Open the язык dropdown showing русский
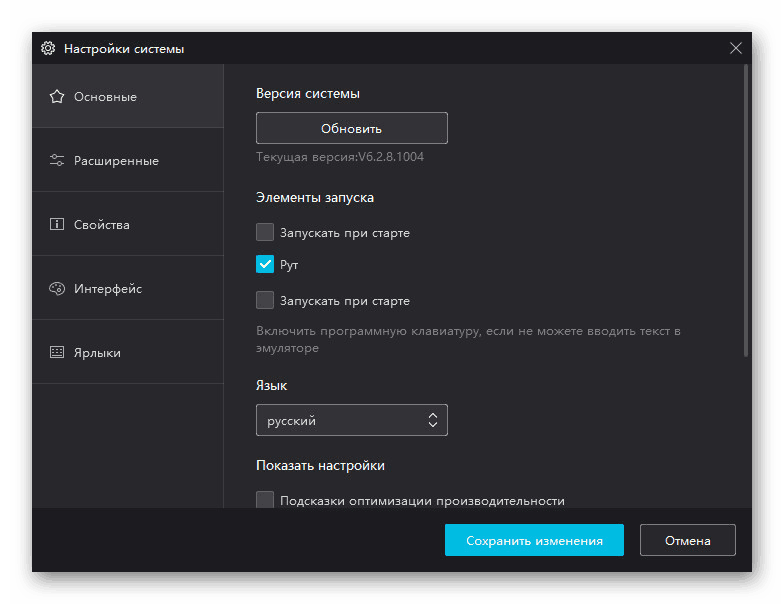 (x=351, y=421)
